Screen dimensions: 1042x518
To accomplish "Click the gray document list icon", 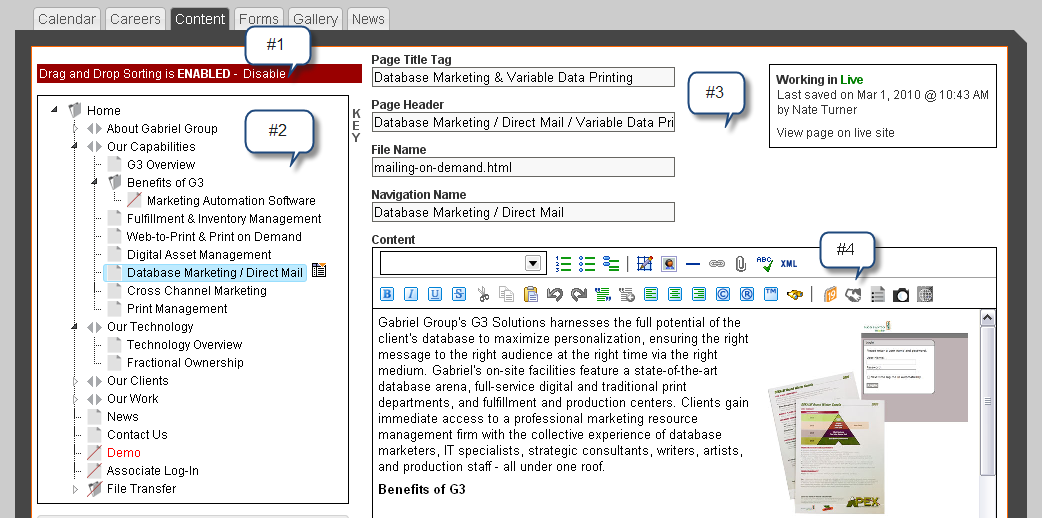I will pos(877,294).
